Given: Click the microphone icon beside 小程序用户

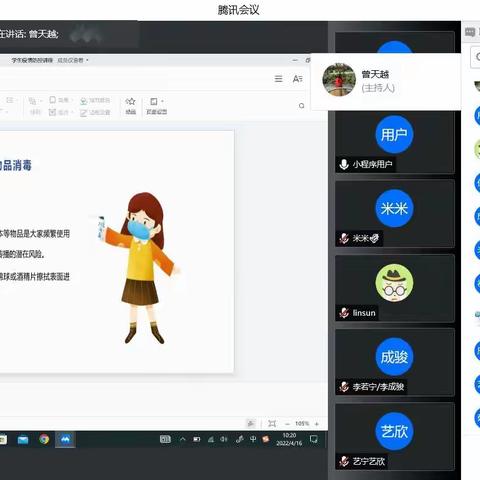Looking at the screenshot, I should [x=344, y=164].
